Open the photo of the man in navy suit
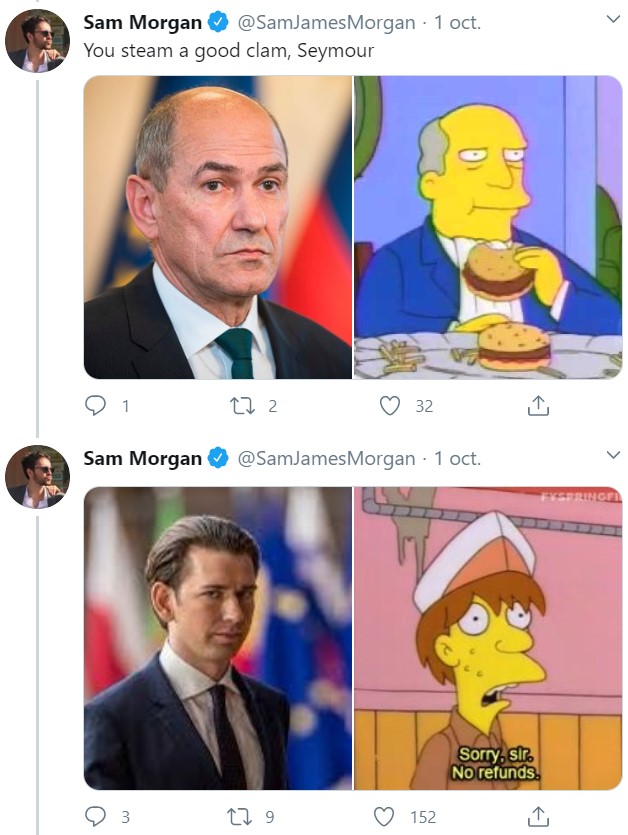This screenshot has height=835, width=628. 217,638
